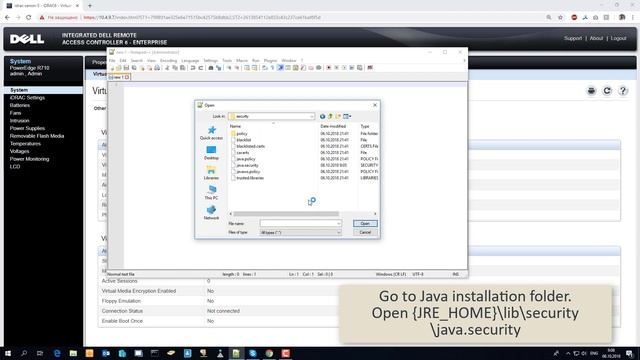Image resolution: width=640 pixels, height=360 pixels.
Task: Click the Zoom out icon in Notepad++ toolbar
Action: [237, 68]
